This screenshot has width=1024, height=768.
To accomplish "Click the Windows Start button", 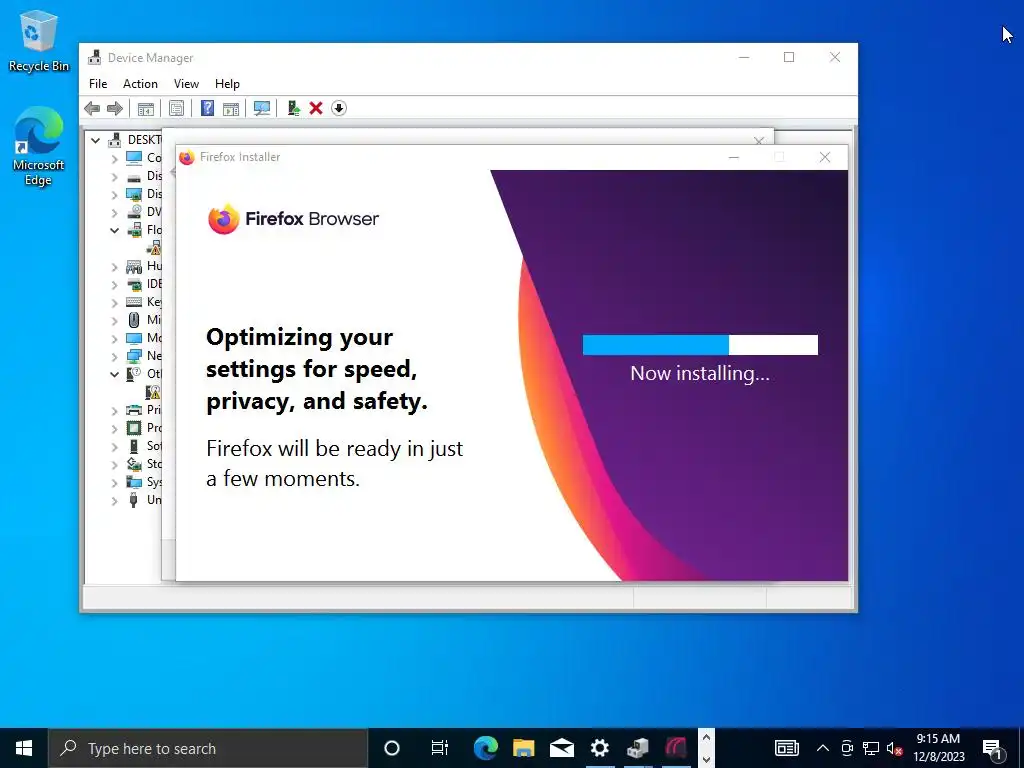I will [x=24, y=748].
